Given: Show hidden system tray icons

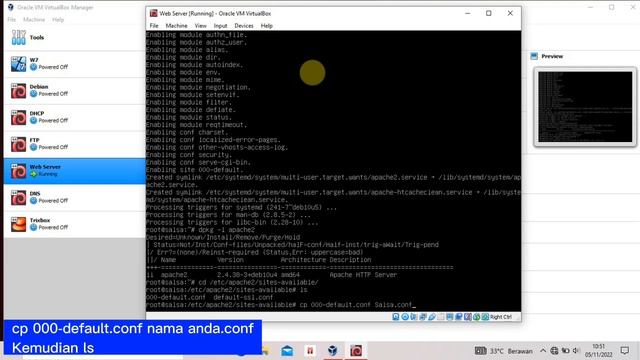Looking at the screenshot, I should click(543, 351).
